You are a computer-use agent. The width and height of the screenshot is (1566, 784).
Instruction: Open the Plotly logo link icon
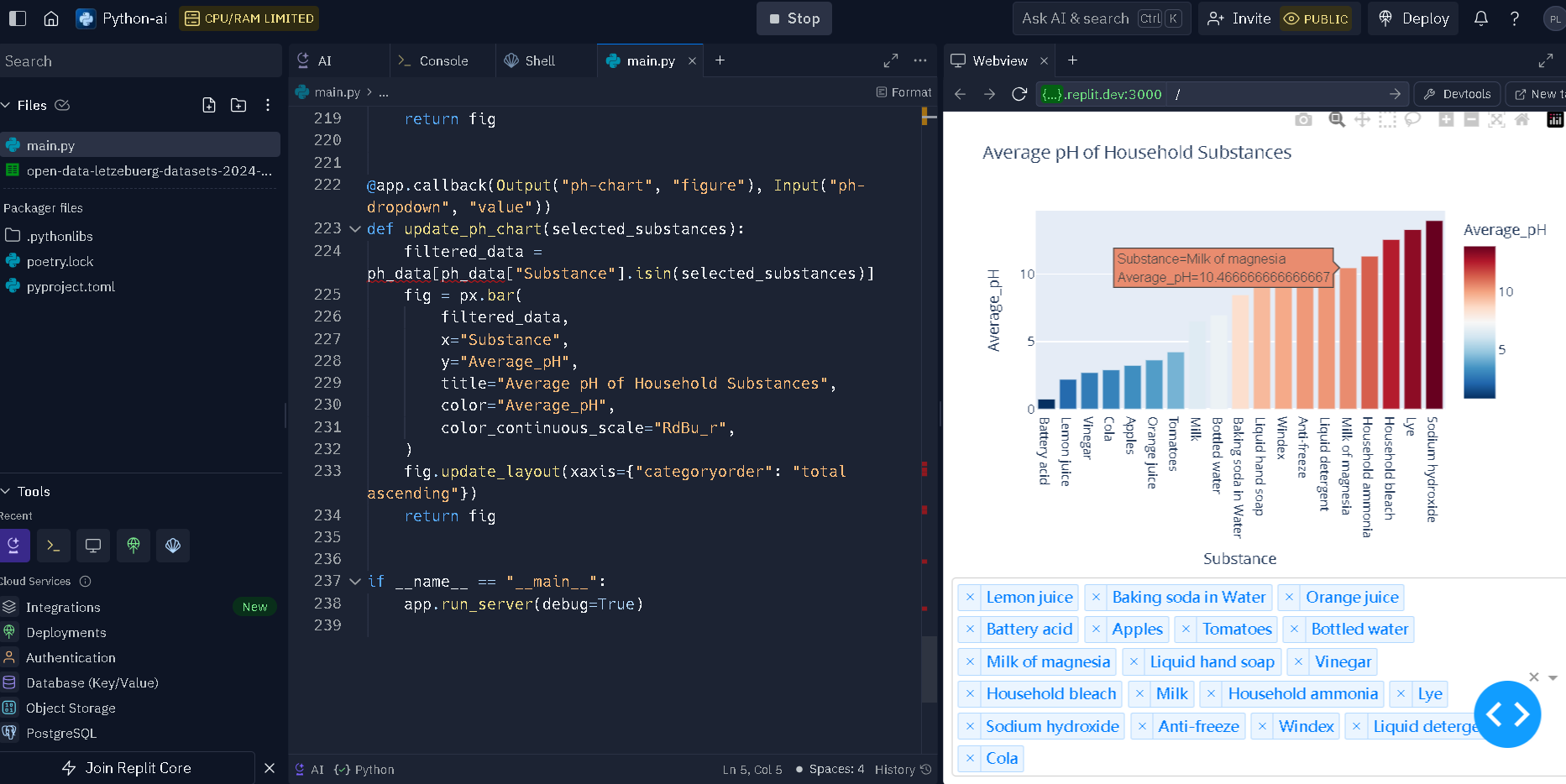(x=1555, y=120)
